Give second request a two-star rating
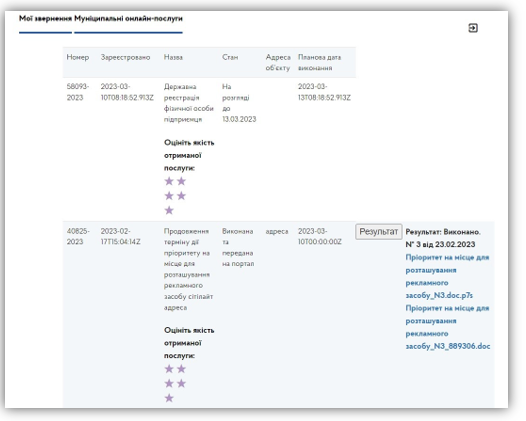The height and width of the screenshot is (421, 526). [181, 369]
